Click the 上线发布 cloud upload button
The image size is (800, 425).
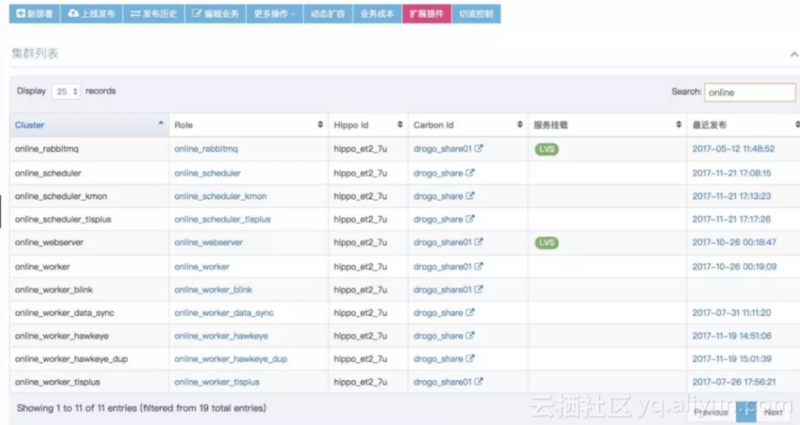click(x=91, y=14)
